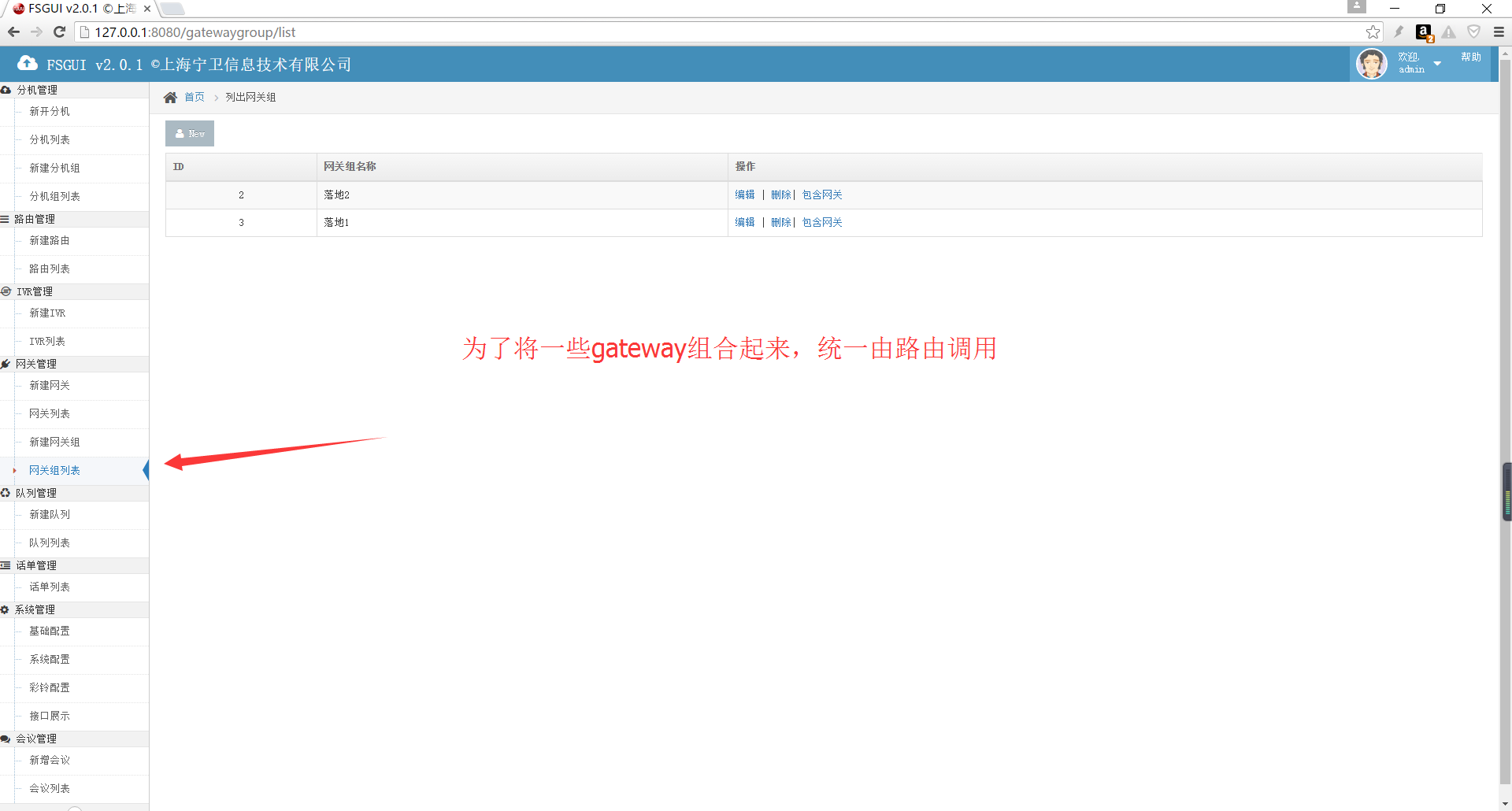Click the FSGUI cloud logo icon

click(28, 63)
